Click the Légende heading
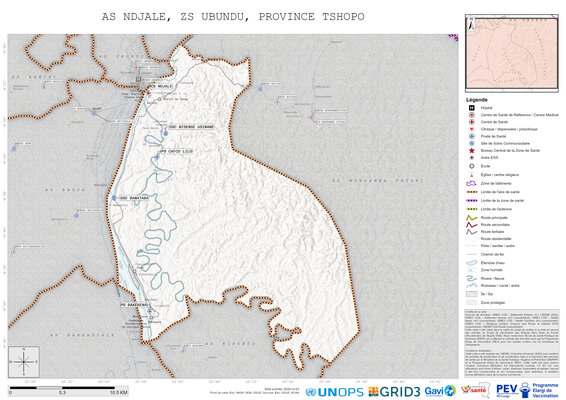The height and width of the screenshot is (400, 566). pyautogui.click(x=476, y=100)
